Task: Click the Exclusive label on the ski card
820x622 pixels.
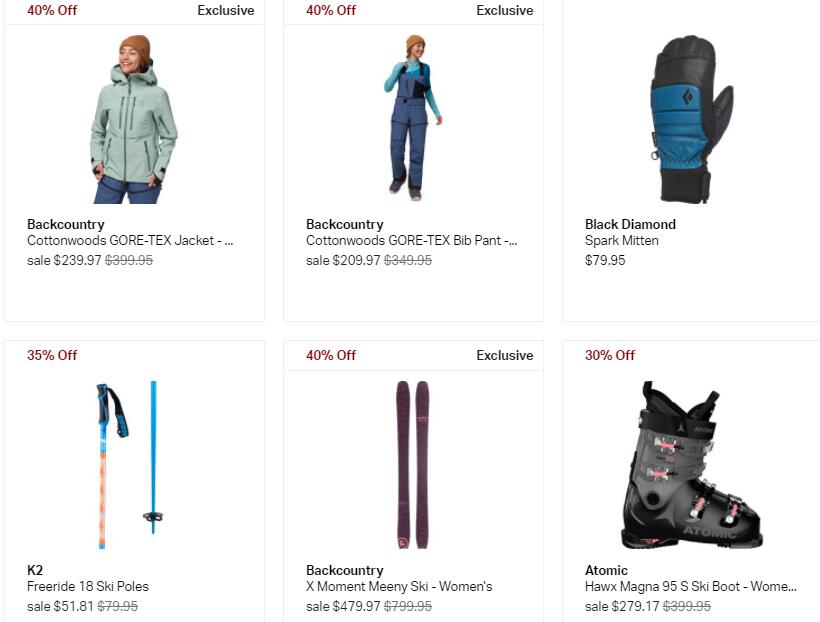Action: tap(505, 355)
